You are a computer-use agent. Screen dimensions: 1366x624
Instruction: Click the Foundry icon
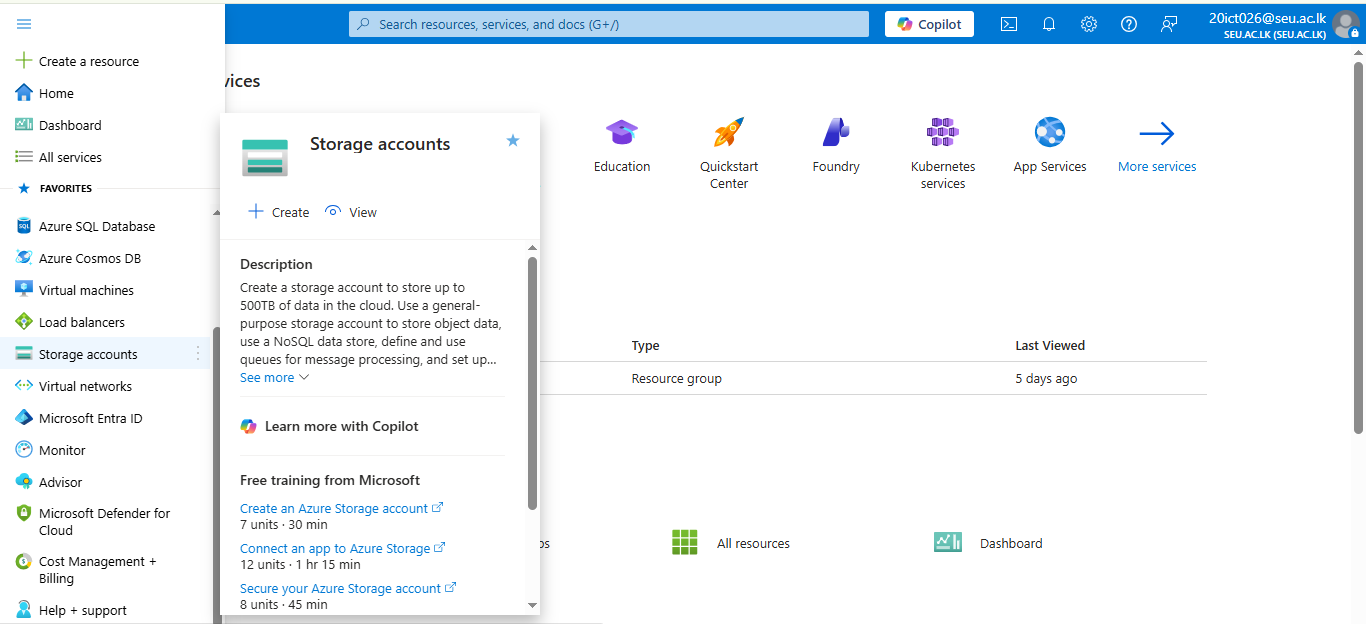pyautogui.click(x=836, y=132)
